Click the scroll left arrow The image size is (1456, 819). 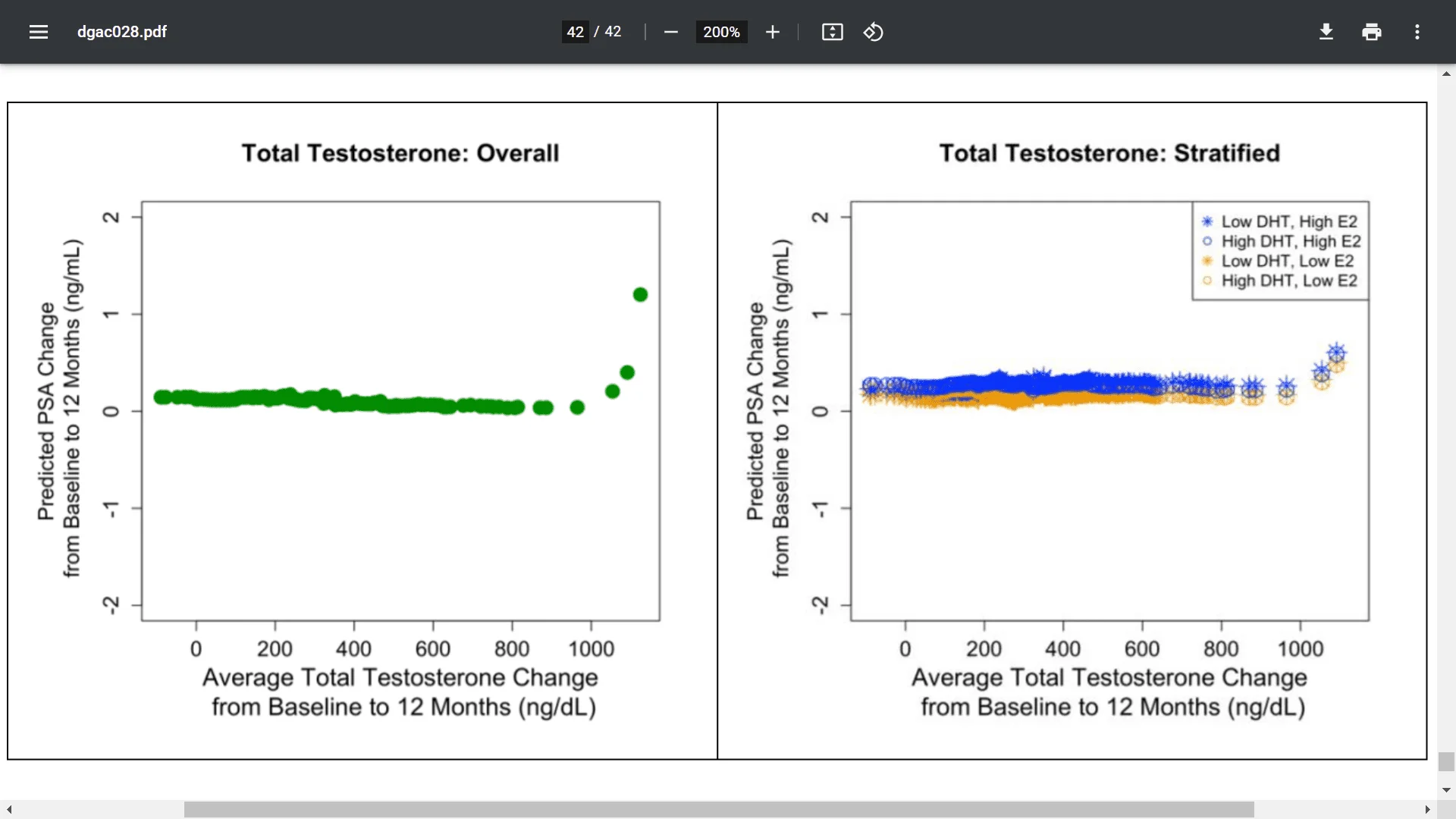pos(9,810)
